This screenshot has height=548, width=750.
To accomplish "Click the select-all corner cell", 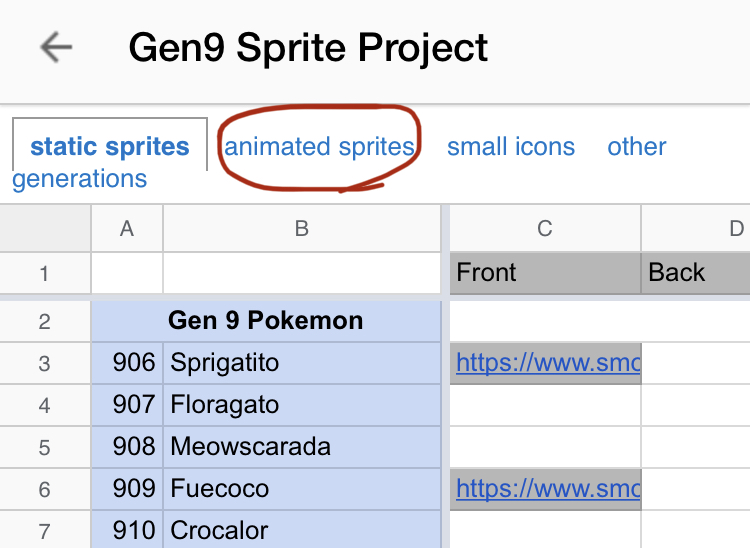I will (44, 229).
